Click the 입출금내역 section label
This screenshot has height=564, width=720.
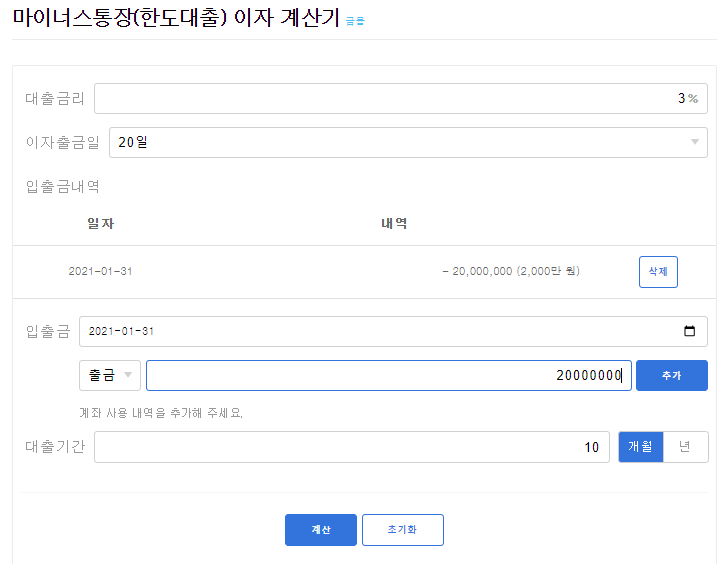point(62,186)
